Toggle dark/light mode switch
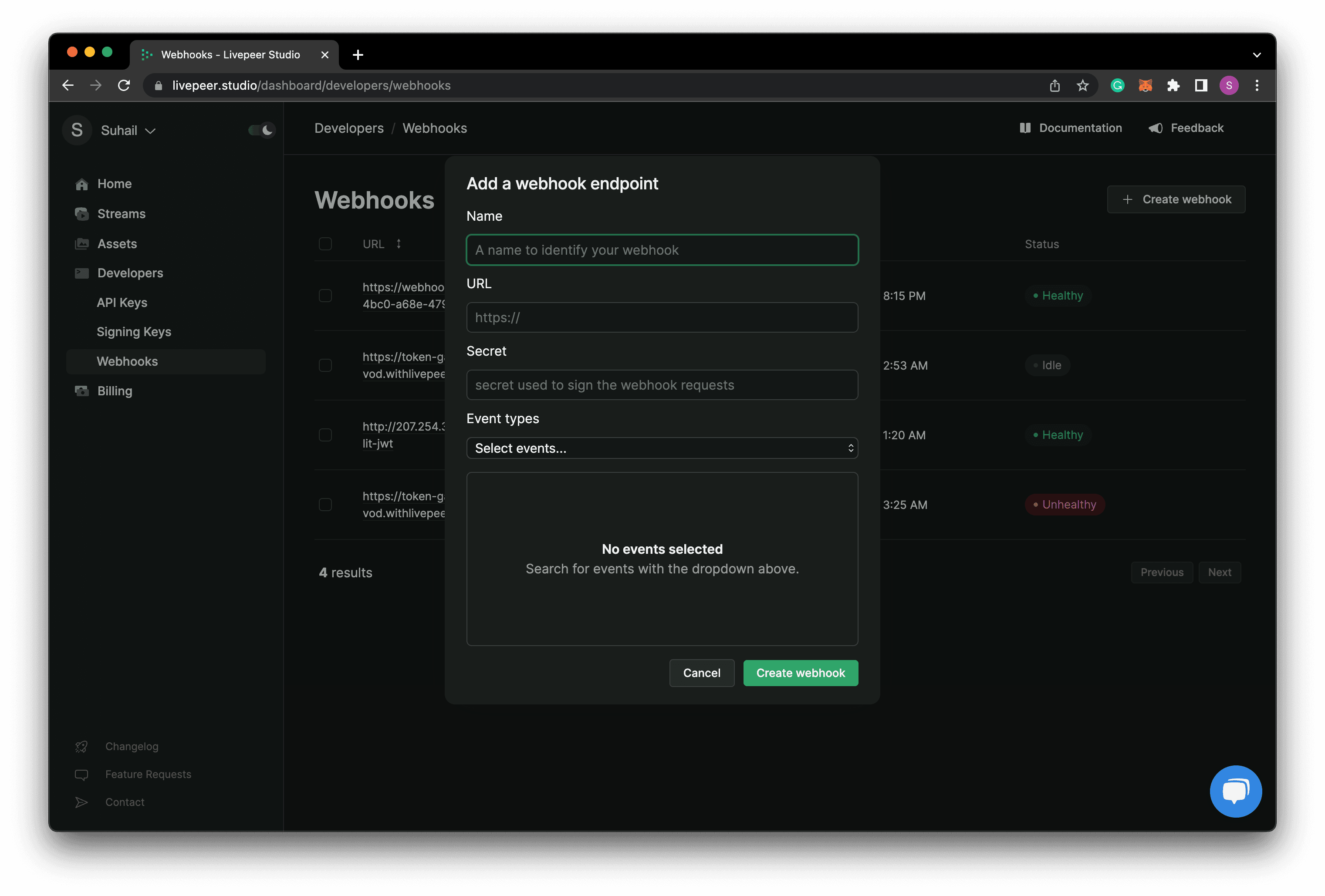 coord(260,128)
